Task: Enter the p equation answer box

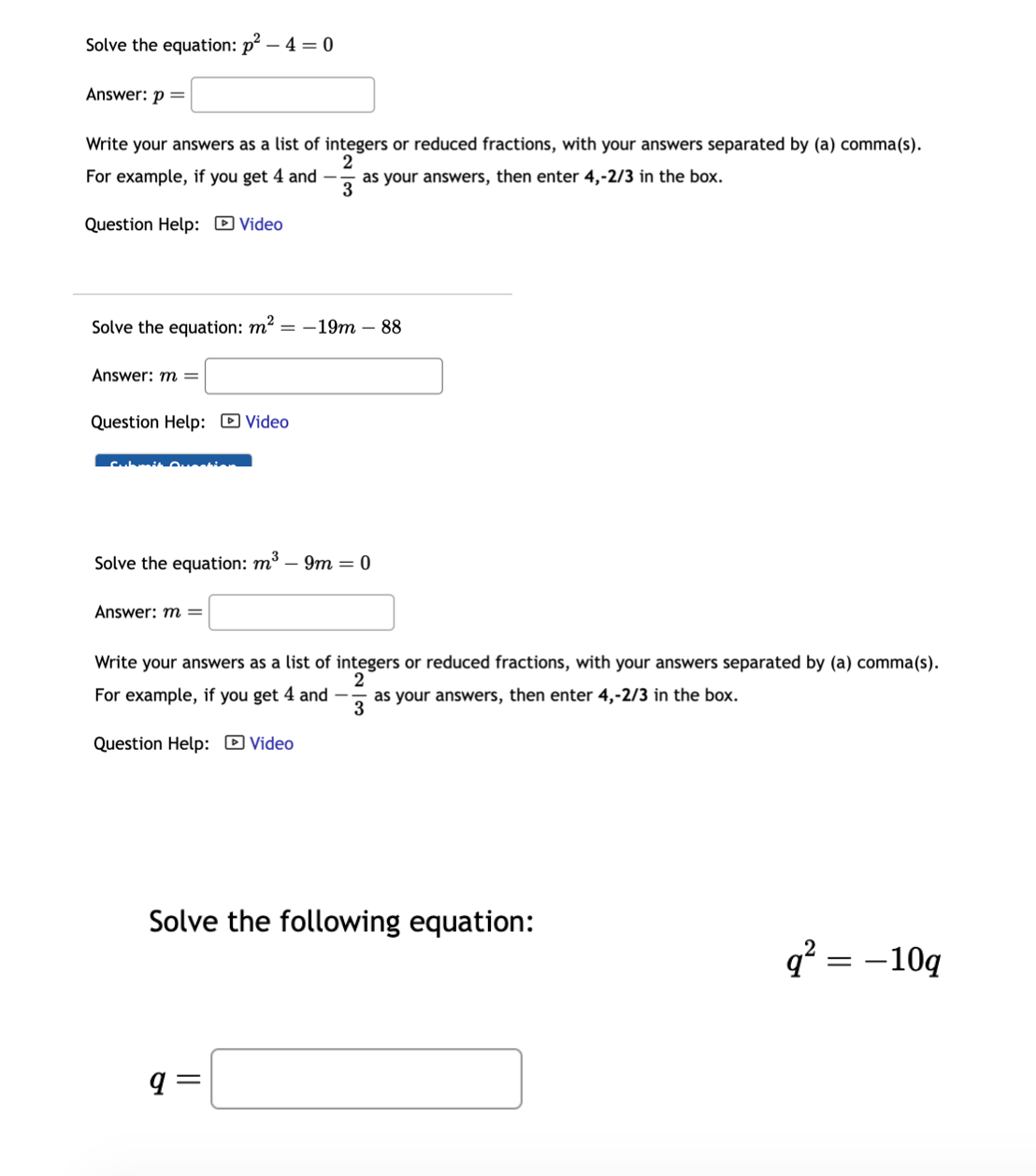Action: pyautogui.click(x=281, y=94)
